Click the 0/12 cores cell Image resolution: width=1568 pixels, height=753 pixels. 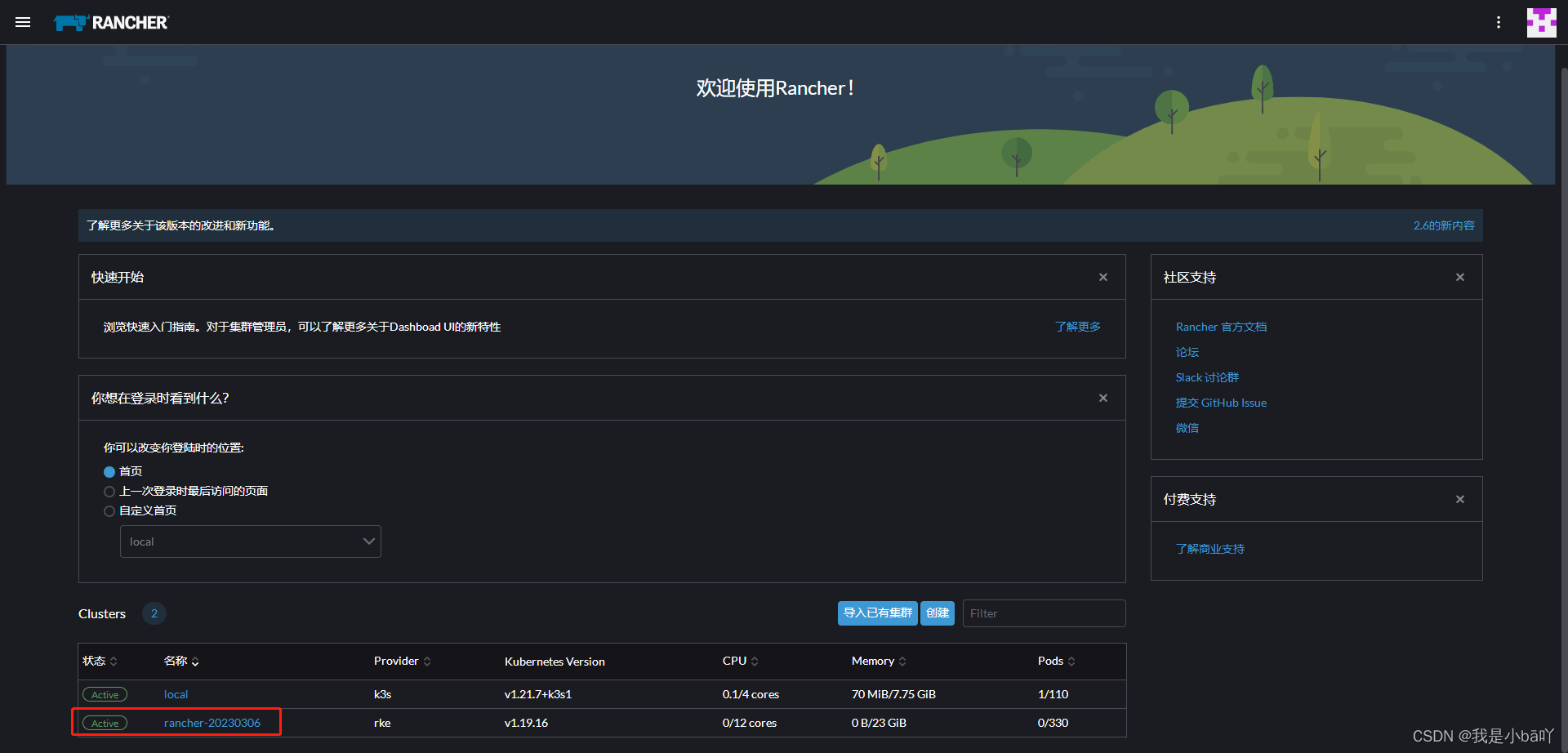click(x=750, y=724)
